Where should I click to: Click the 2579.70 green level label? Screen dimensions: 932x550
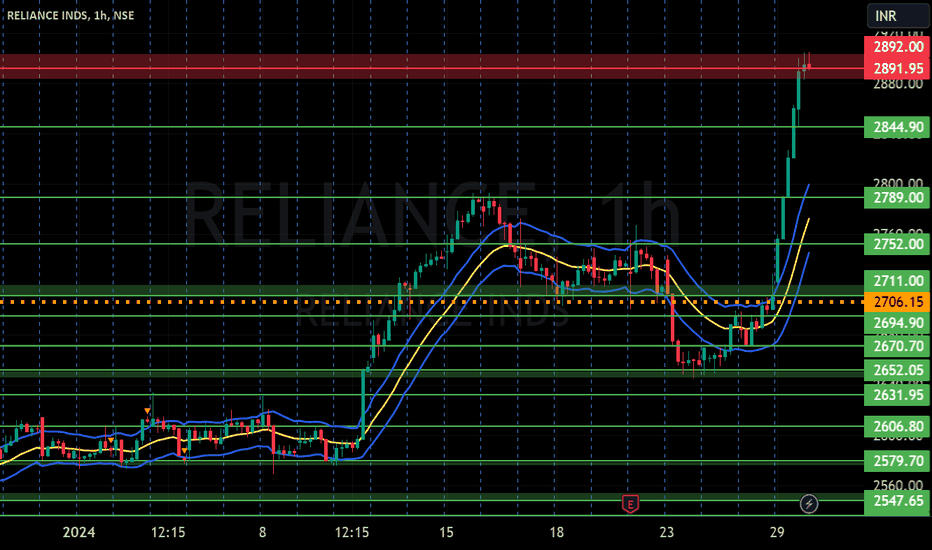point(896,461)
